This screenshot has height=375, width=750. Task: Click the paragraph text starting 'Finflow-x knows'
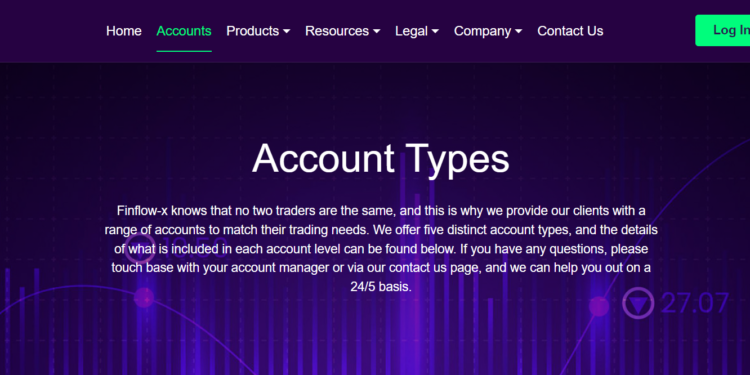tap(381, 249)
